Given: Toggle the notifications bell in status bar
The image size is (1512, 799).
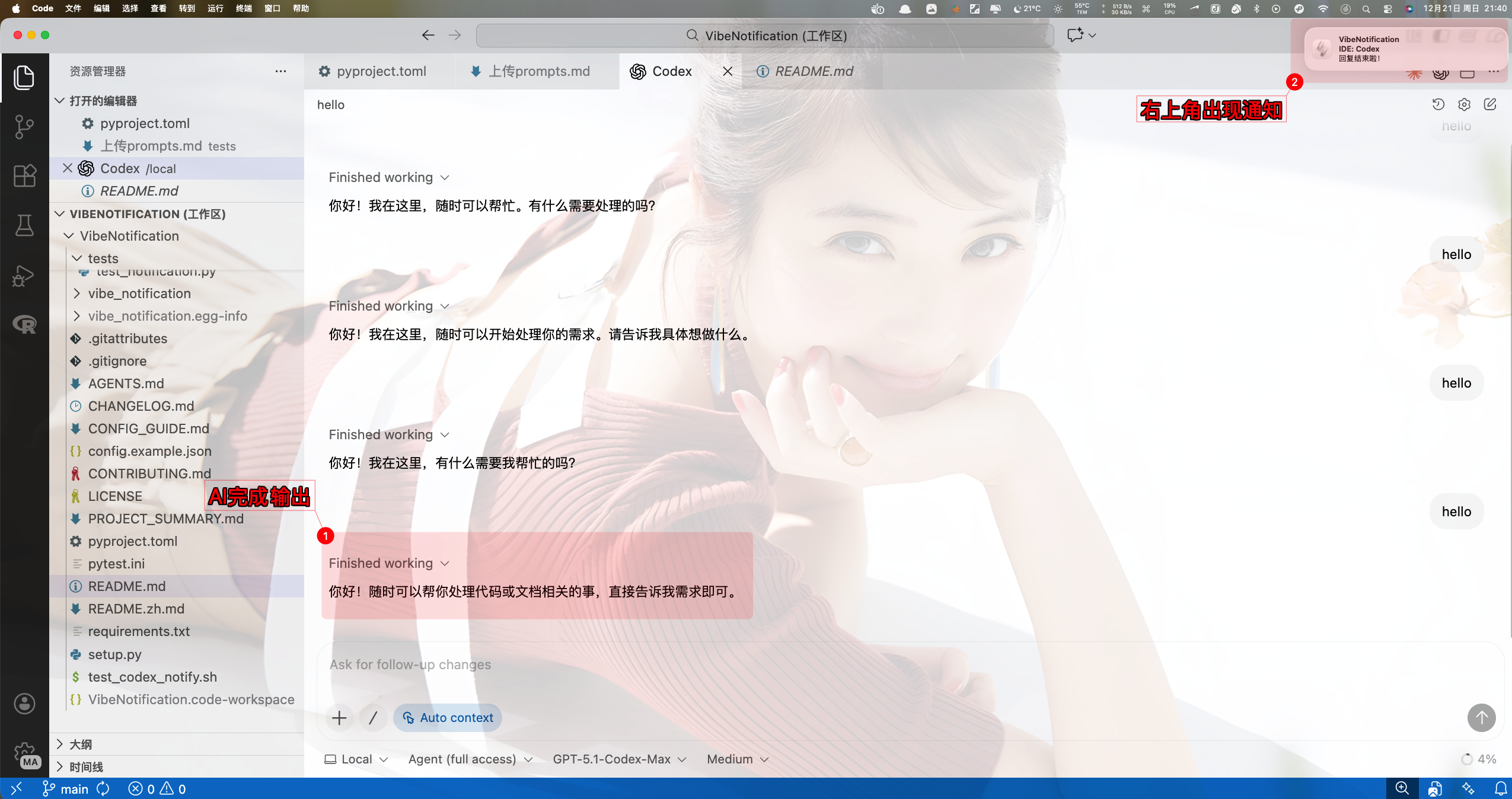Looking at the screenshot, I should pos(1500,788).
